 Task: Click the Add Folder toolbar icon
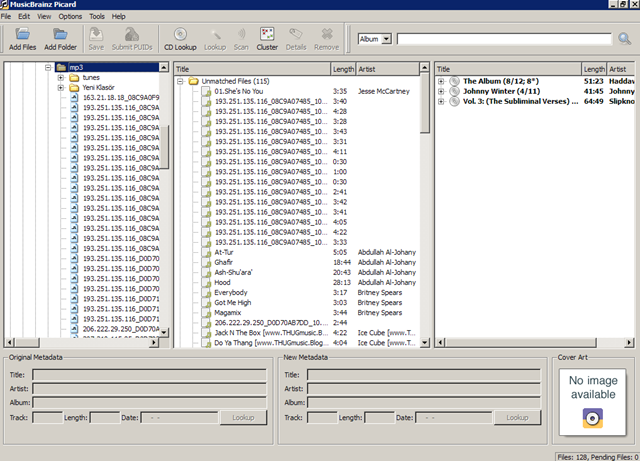(60, 34)
